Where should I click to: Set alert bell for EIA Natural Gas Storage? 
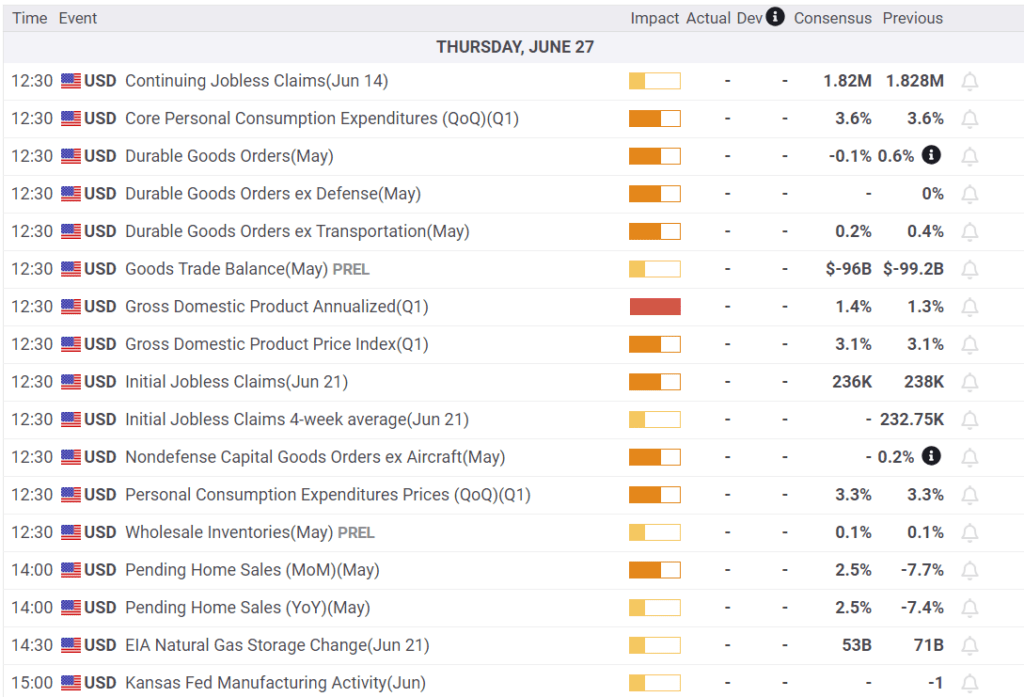[x=970, y=645]
